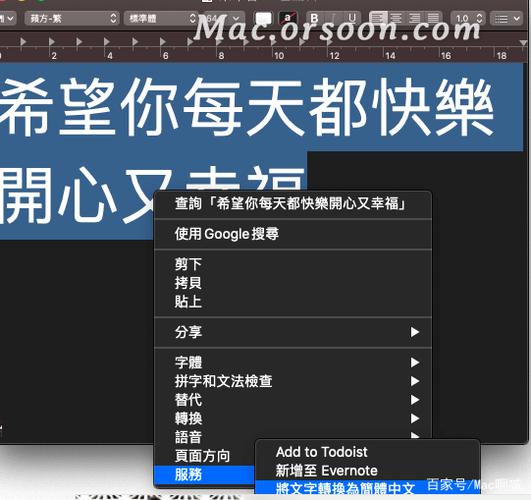Choose 使用 Google 搜尋 in context menu
This screenshot has height=500, width=531.
(293, 234)
